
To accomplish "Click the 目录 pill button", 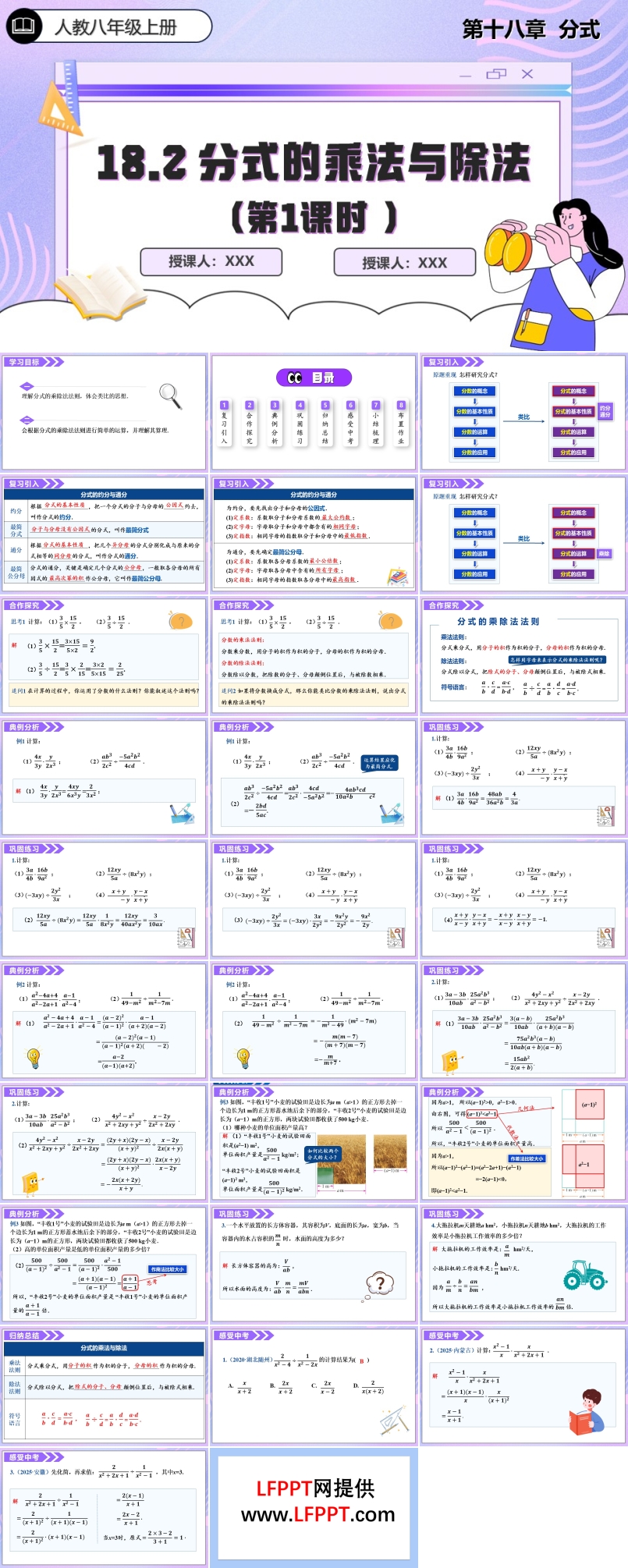I will pos(314,378).
